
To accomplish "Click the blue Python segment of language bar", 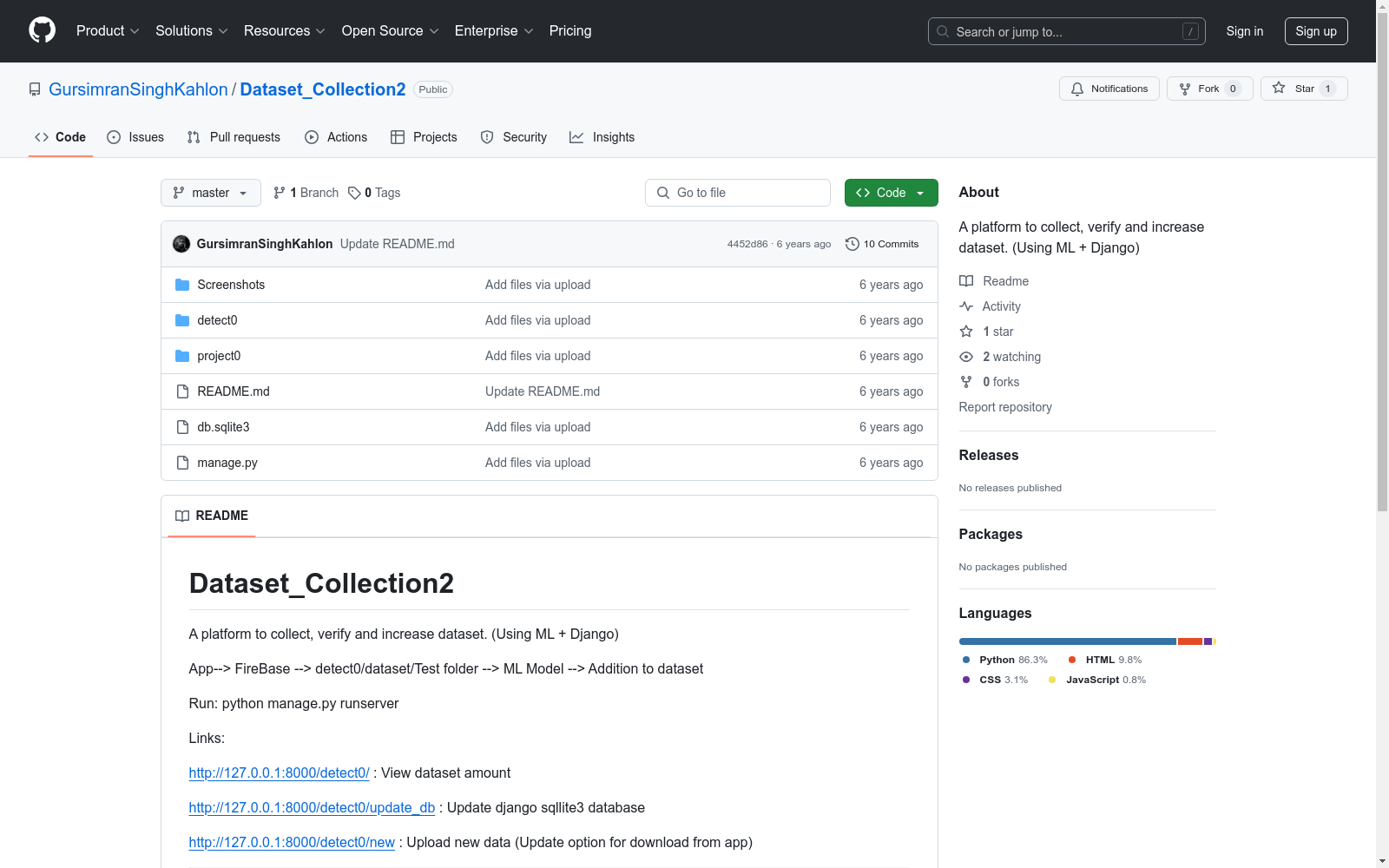I will click(1068, 641).
